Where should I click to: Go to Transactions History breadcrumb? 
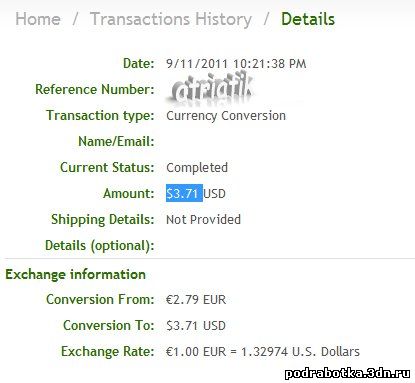click(171, 19)
